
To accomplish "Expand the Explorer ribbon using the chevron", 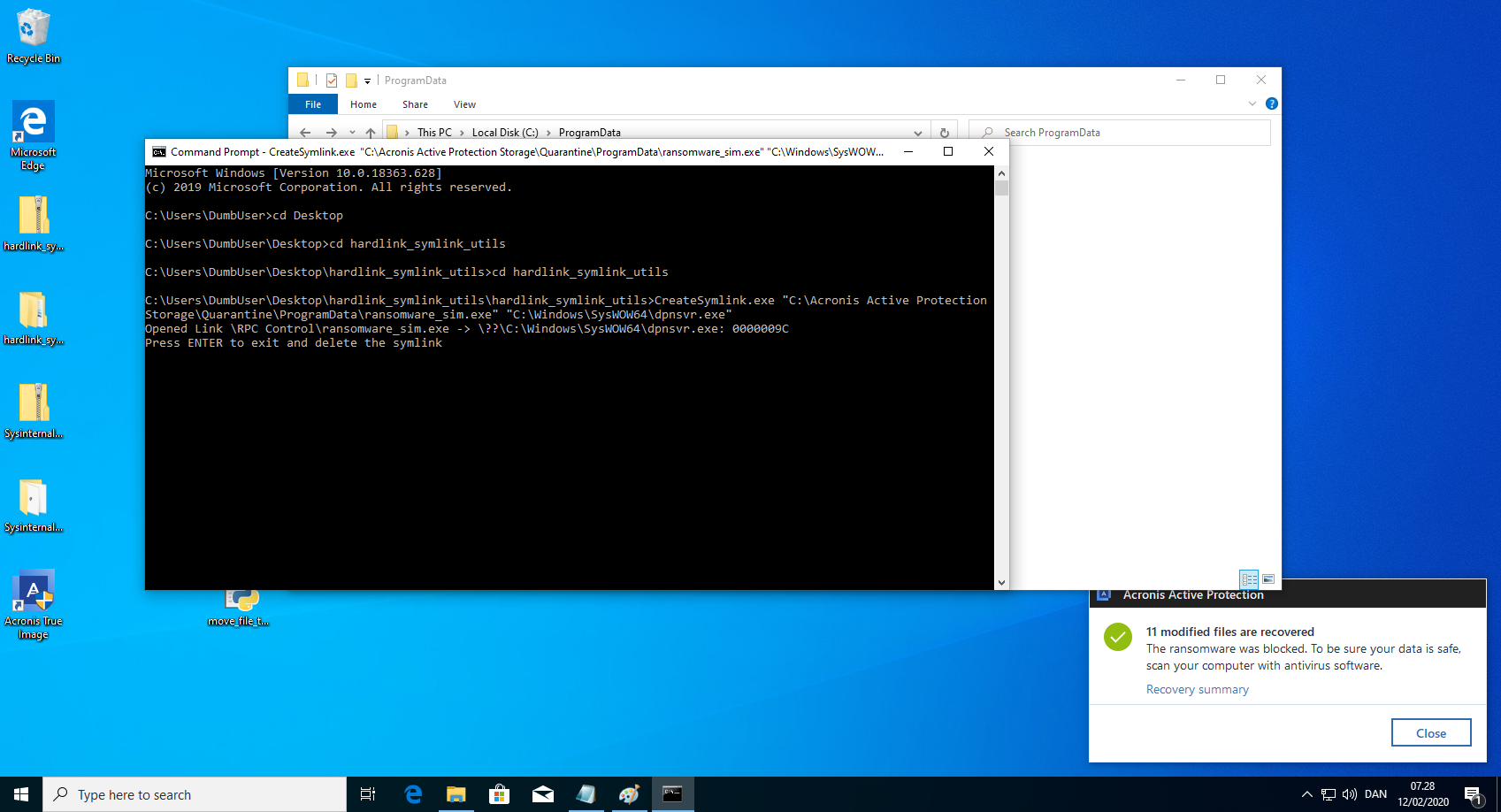I will 1252,103.
